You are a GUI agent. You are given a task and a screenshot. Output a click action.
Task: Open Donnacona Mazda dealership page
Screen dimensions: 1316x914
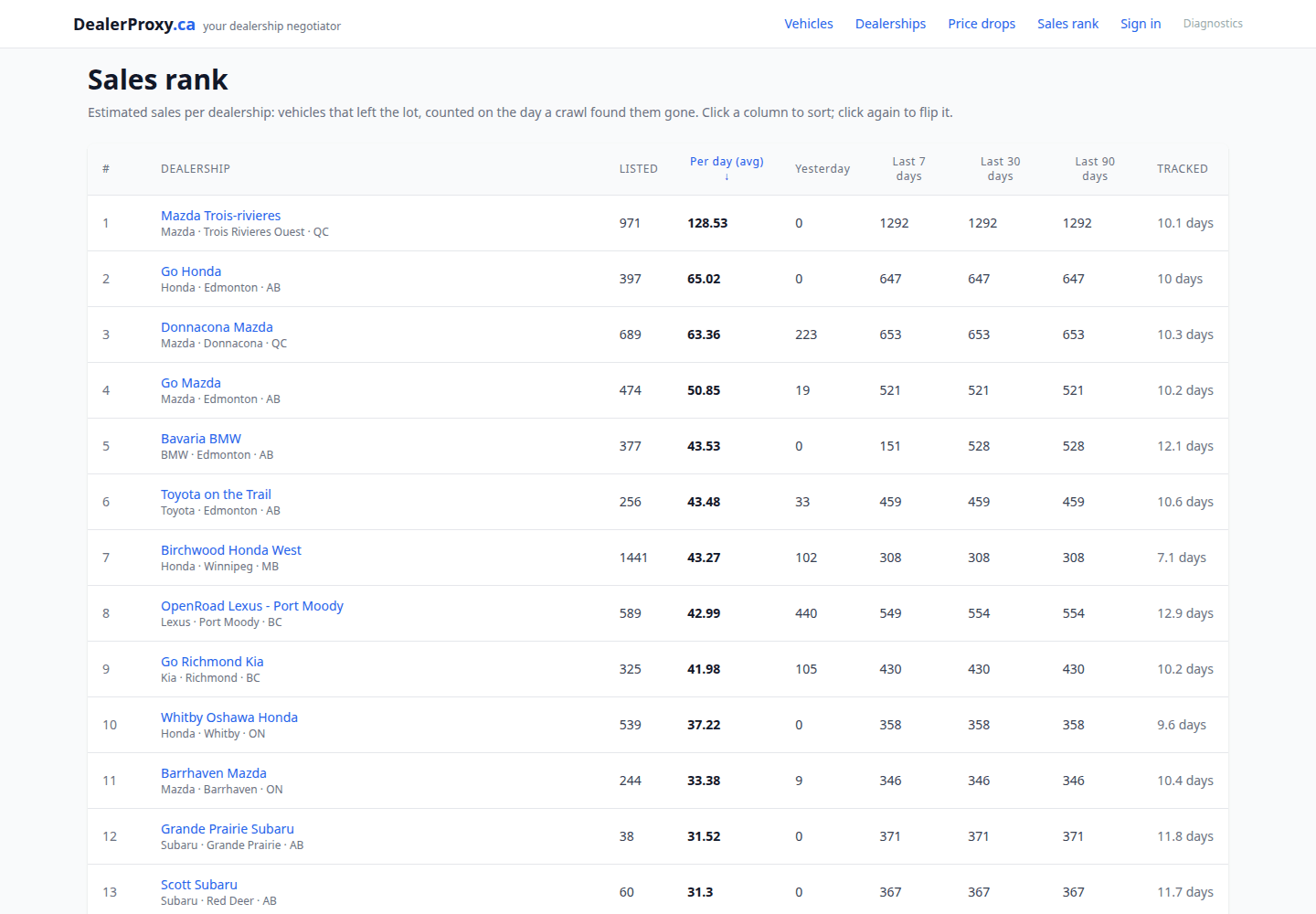point(217,327)
